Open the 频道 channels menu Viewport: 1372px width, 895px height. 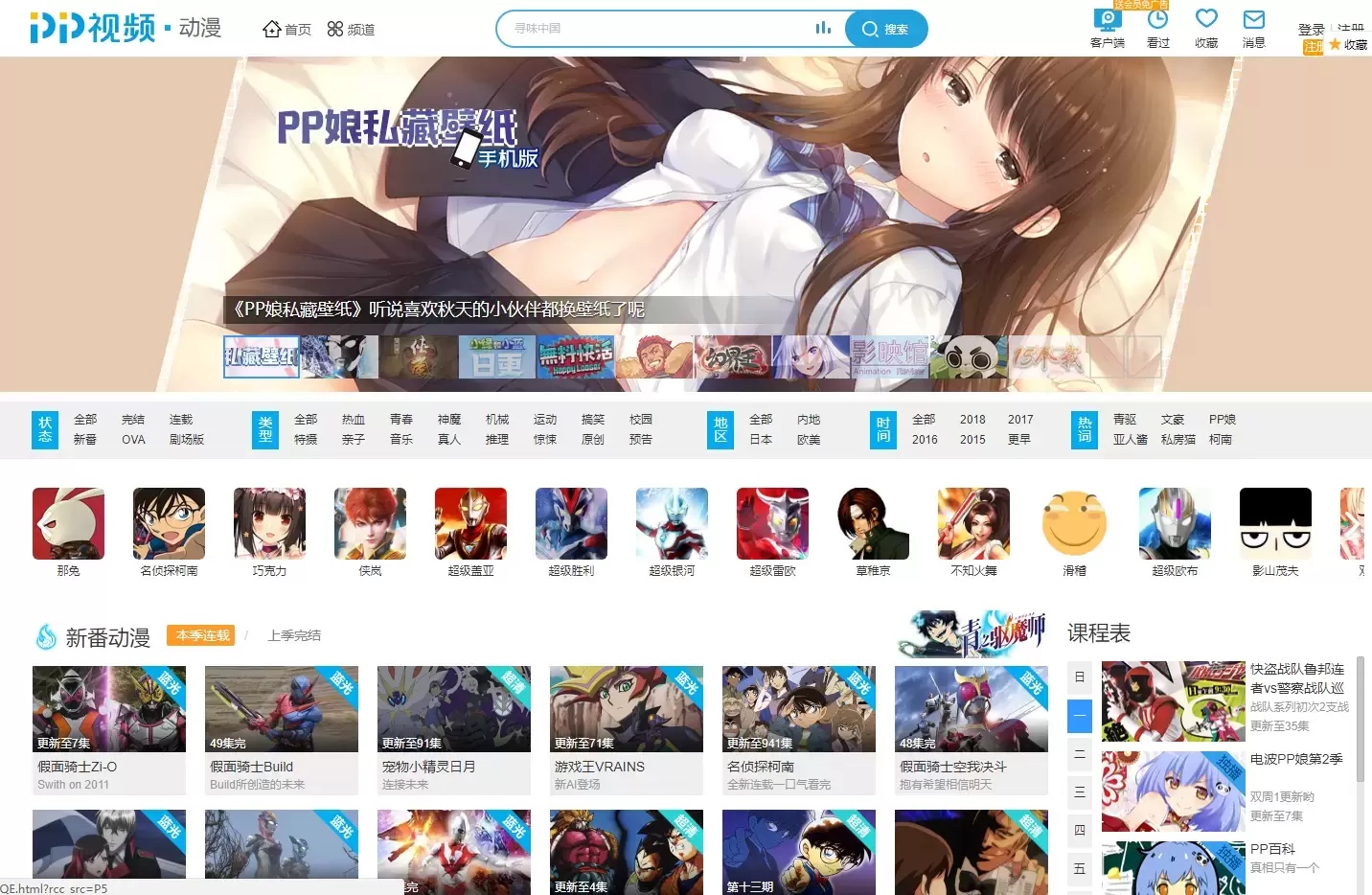pyautogui.click(x=351, y=30)
